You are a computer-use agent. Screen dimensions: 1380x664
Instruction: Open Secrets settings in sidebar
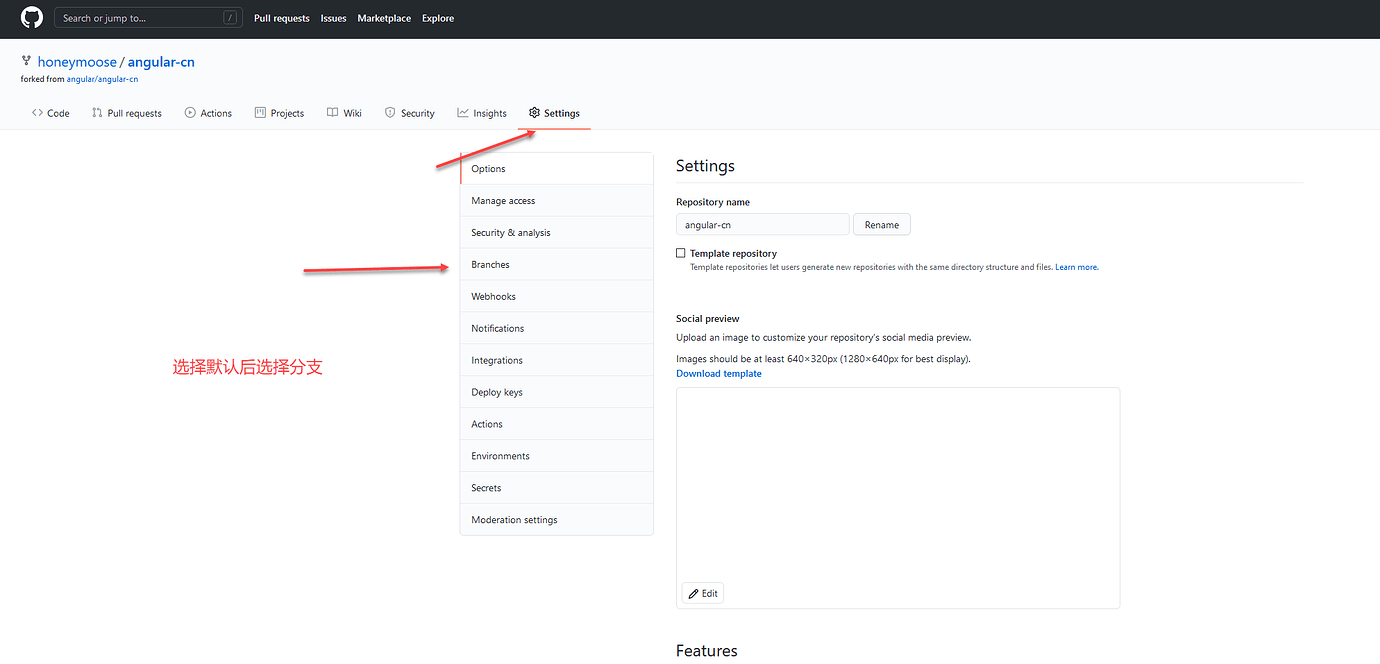tap(556, 488)
